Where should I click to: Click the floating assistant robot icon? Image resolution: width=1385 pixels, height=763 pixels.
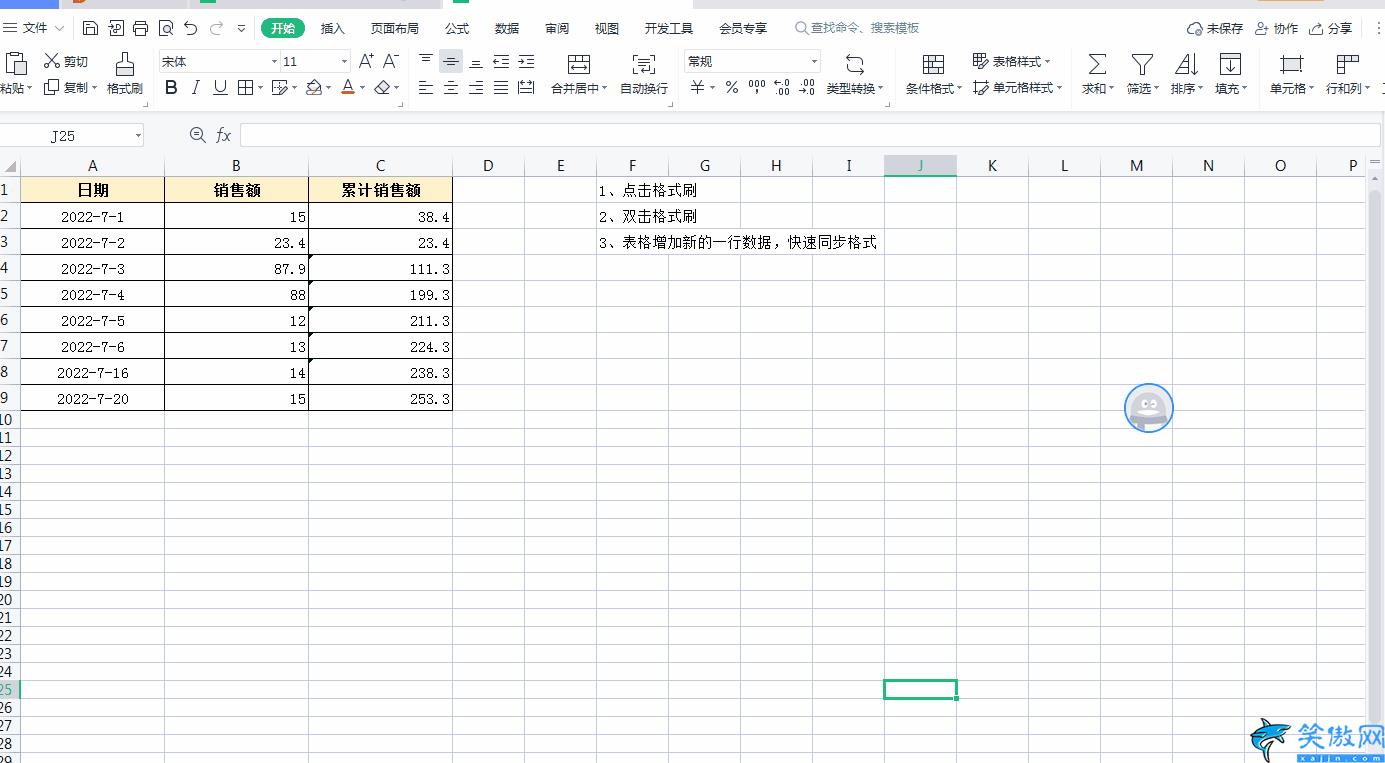coord(1149,408)
